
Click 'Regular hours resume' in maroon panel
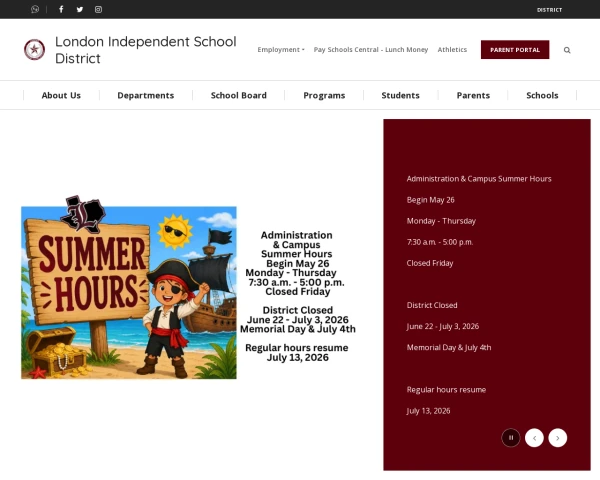tap(446, 389)
